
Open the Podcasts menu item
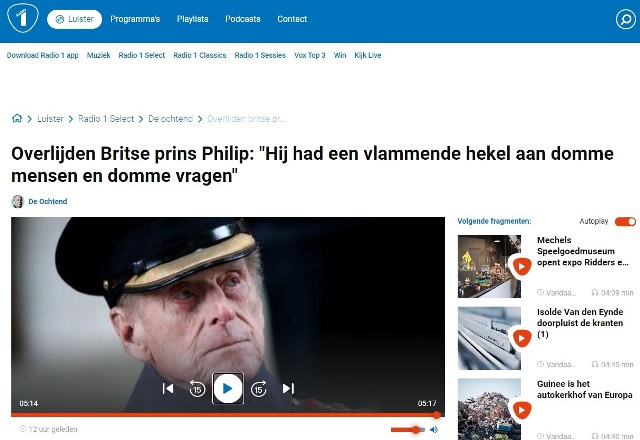[242, 19]
